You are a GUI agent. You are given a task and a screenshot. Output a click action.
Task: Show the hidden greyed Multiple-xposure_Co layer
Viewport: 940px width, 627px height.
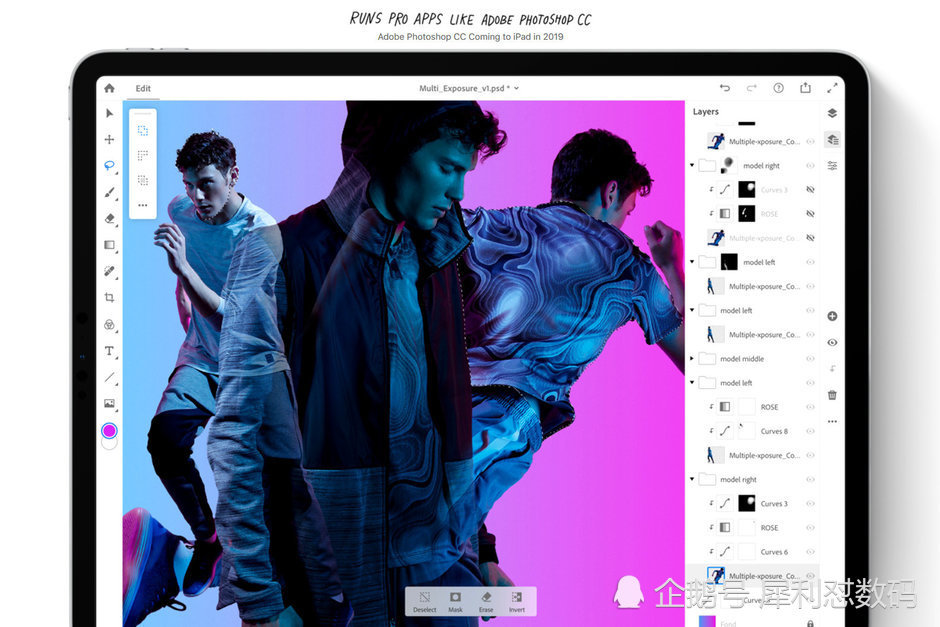click(810, 238)
